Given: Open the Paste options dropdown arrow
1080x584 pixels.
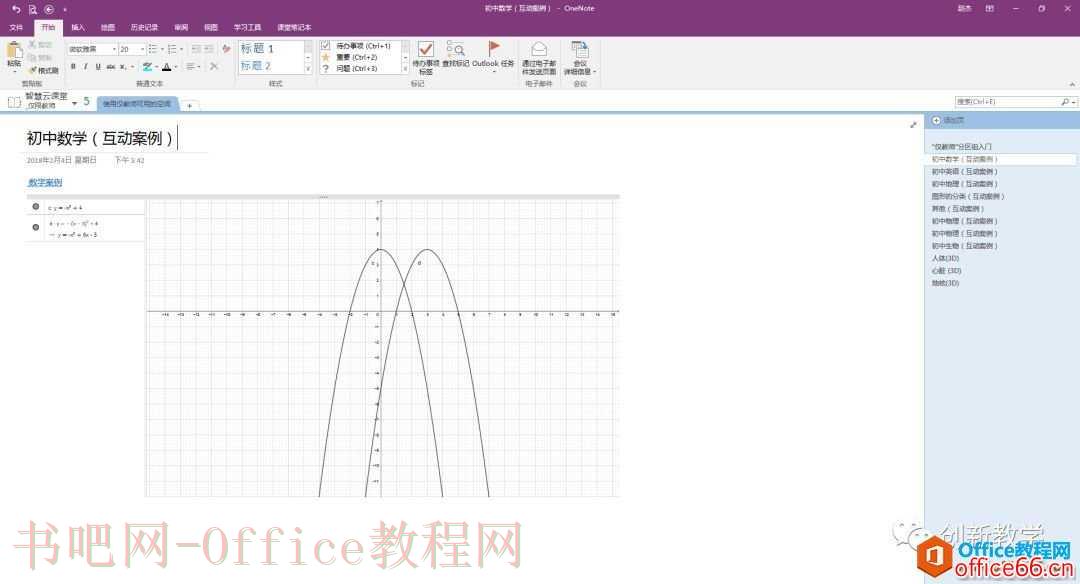Looking at the screenshot, I should click(14, 71).
